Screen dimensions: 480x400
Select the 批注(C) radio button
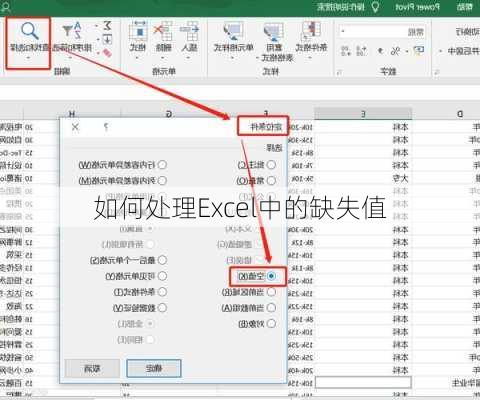pyautogui.click(x=271, y=165)
